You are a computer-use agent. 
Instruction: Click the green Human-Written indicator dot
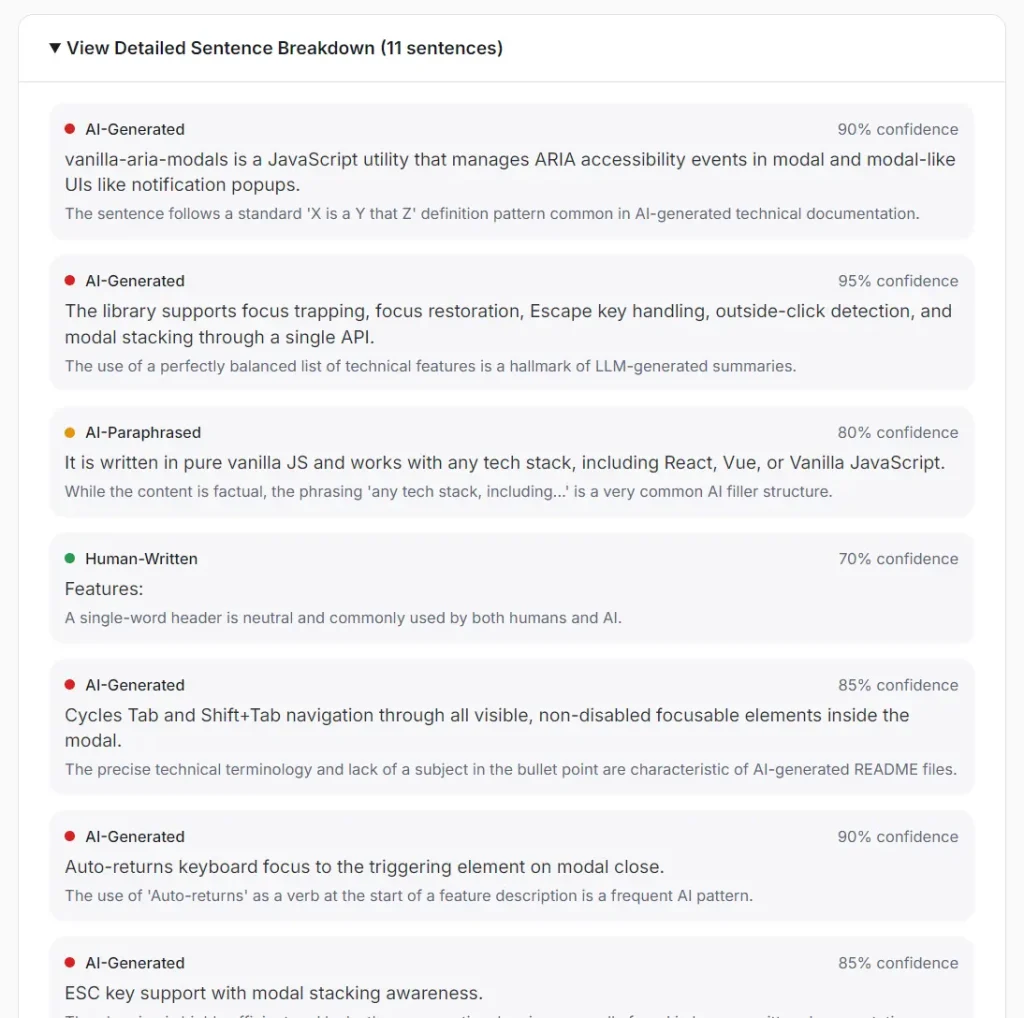click(x=69, y=558)
